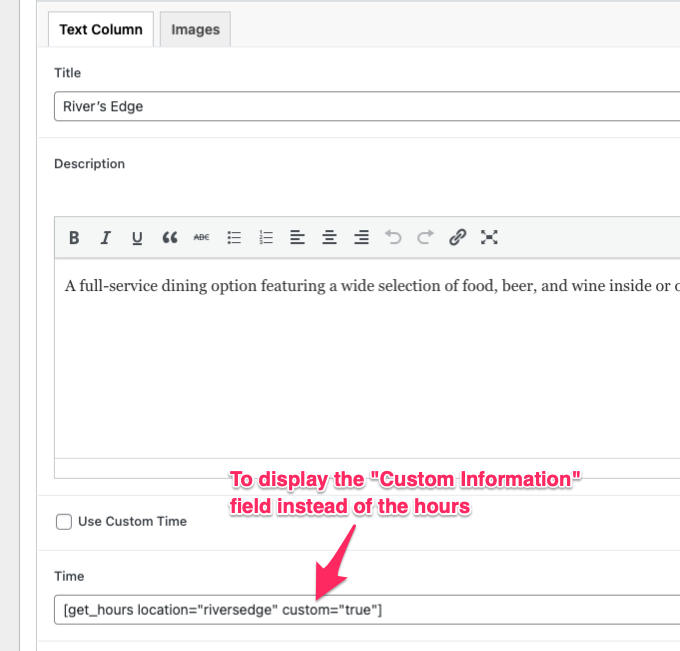680x651 pixels.
Task: Enable the Use Custom Time checkbox
Action: coord(64,521)
